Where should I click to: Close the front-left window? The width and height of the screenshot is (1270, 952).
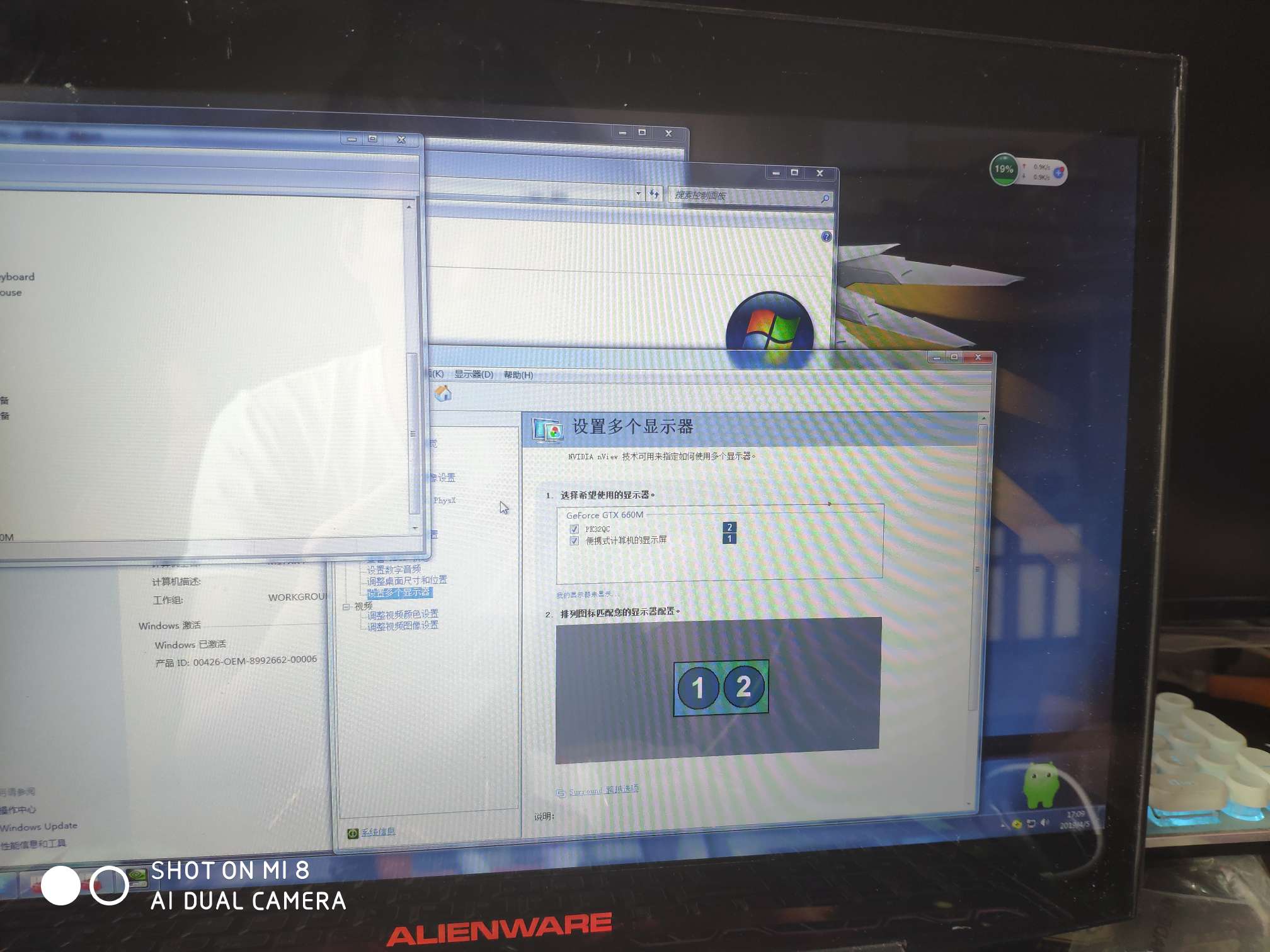[401, 139]
